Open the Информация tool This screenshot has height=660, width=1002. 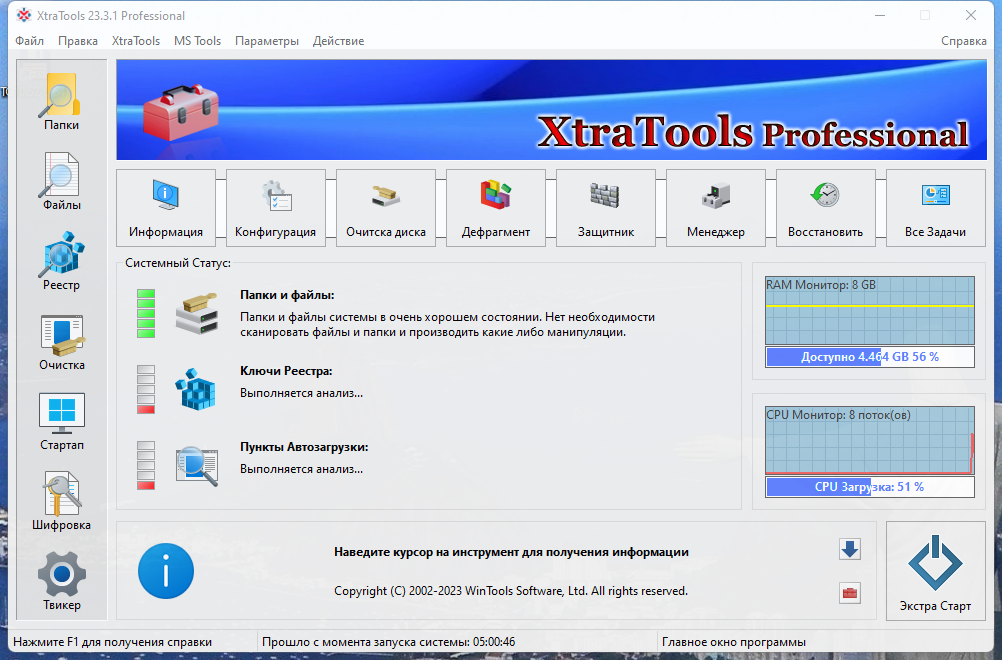(165, 207)
